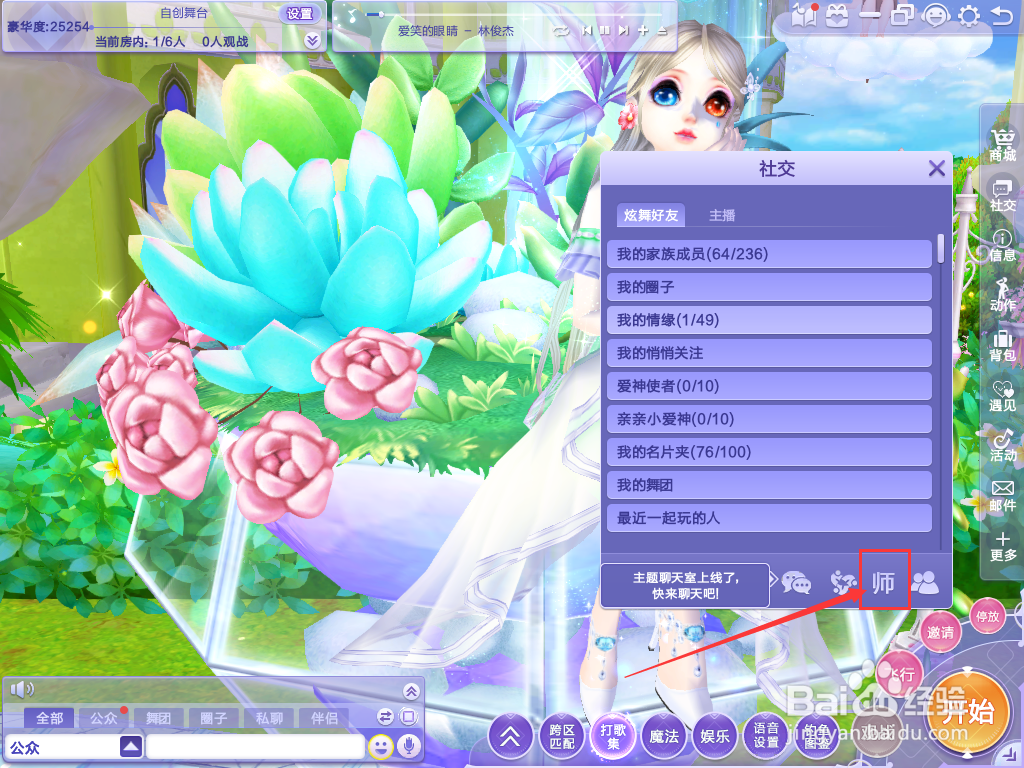The width and height of the screenshot is (1024, 768).
Task: Open the gear settings icon in top bar
Action: coord(968,15)
